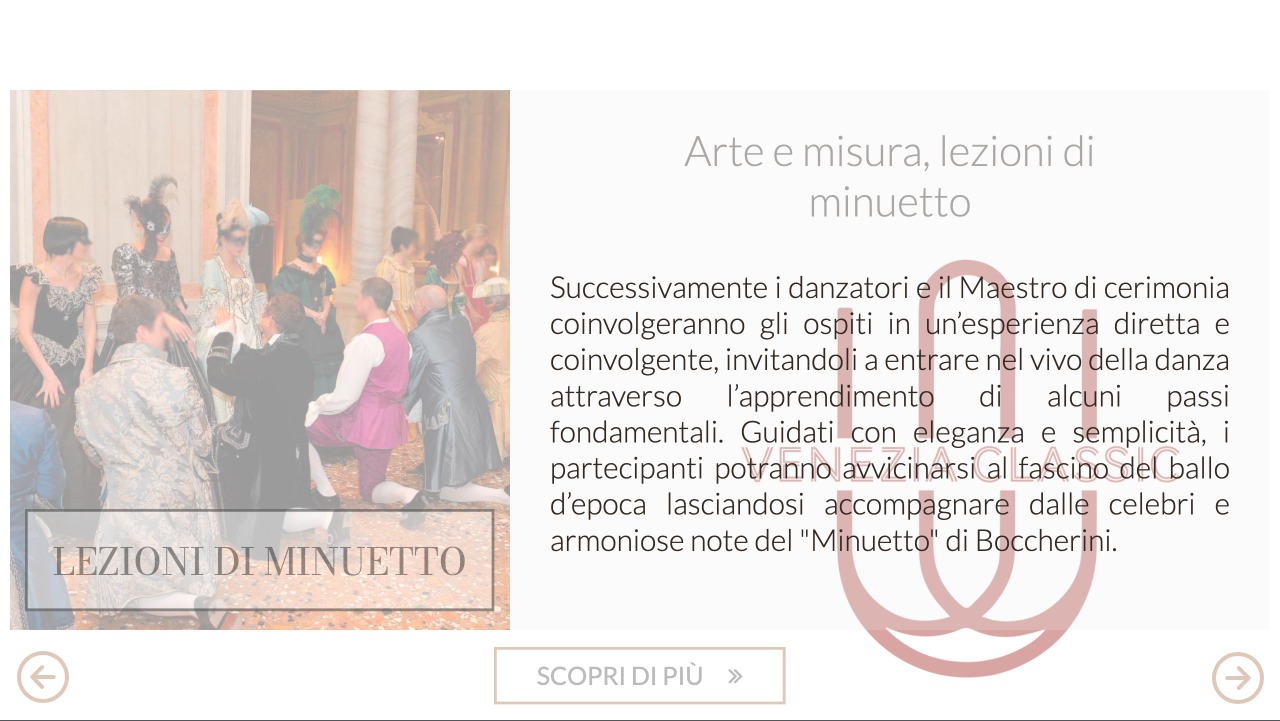Click the double chevron inside SCOPRI DI PIÙ
Screen dimensions: 1280x721
coord(735,676)
